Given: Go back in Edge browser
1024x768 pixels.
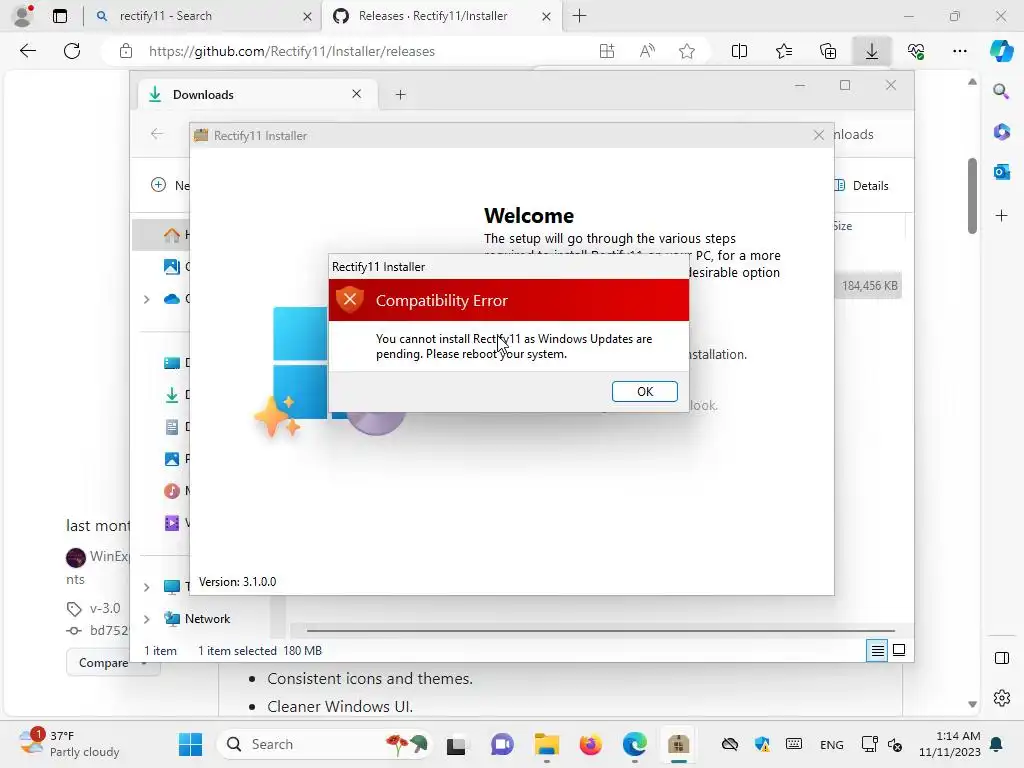Looking at the screenshot, I should pos(27,51).
